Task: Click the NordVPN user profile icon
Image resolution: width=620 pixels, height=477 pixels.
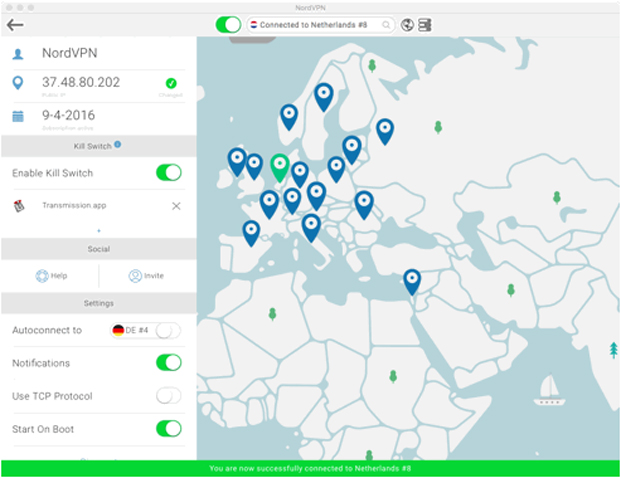Action: tap(18, 54)
